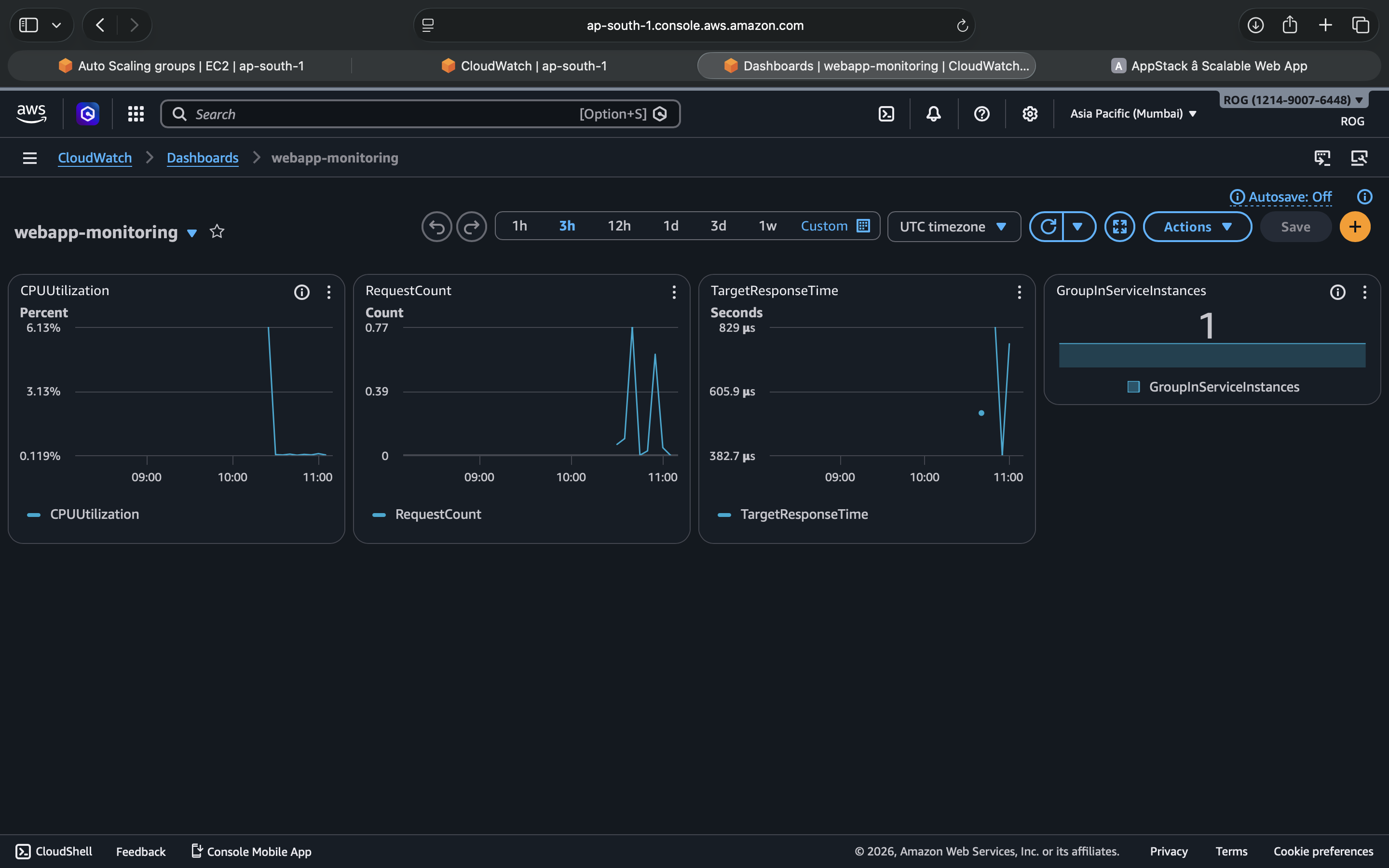Open the Actions dropdown

pyautogui.click(x=1197, y=226)
